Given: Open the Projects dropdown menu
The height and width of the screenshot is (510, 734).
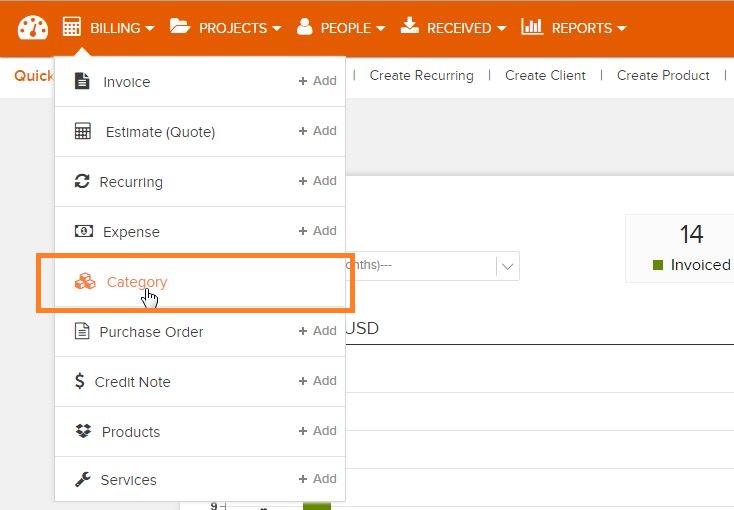Looking at the screenshot, I should pyautogui.click(x=225, y=28).
